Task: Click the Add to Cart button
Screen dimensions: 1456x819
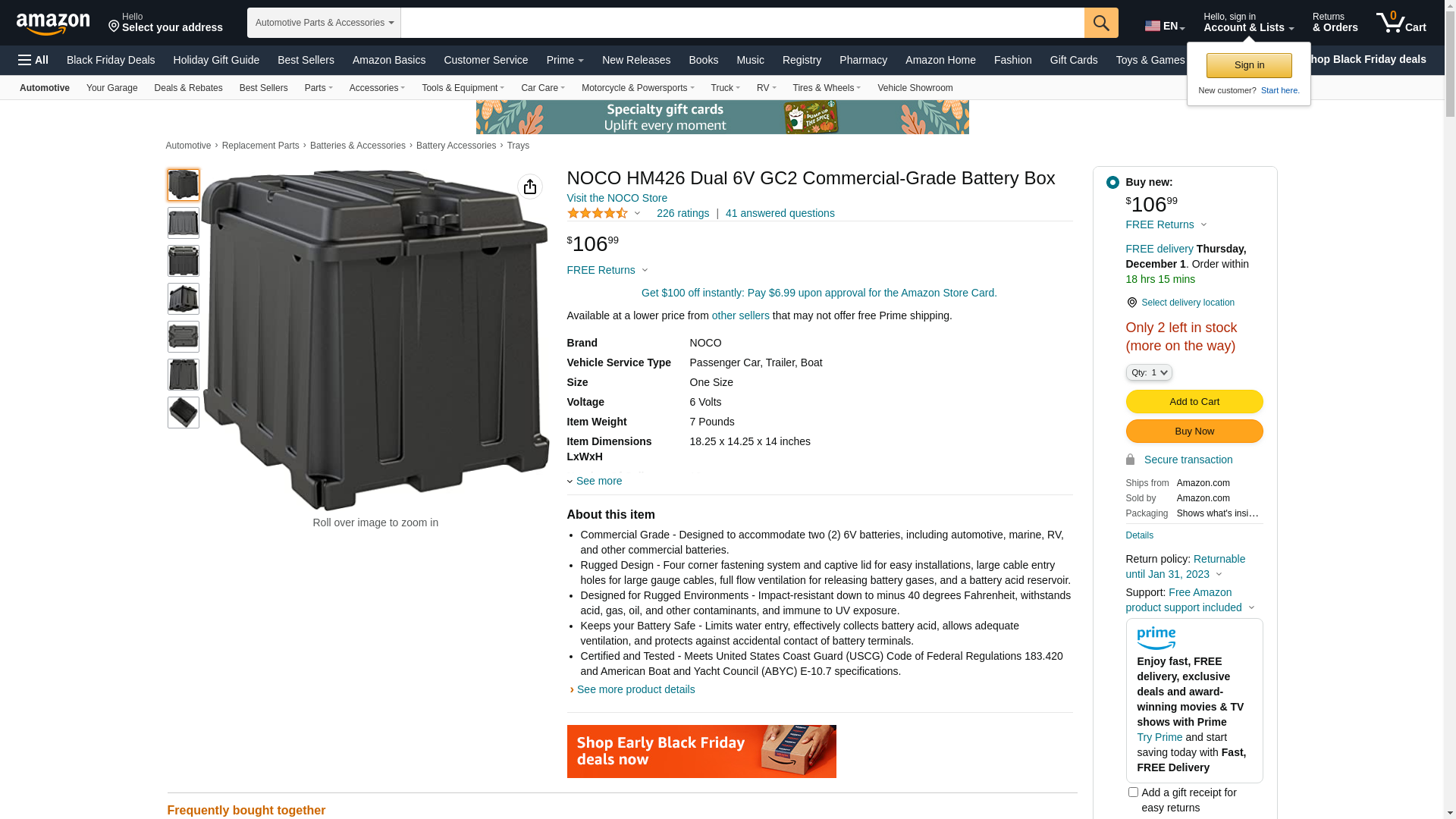Action: click(1194, 402)
